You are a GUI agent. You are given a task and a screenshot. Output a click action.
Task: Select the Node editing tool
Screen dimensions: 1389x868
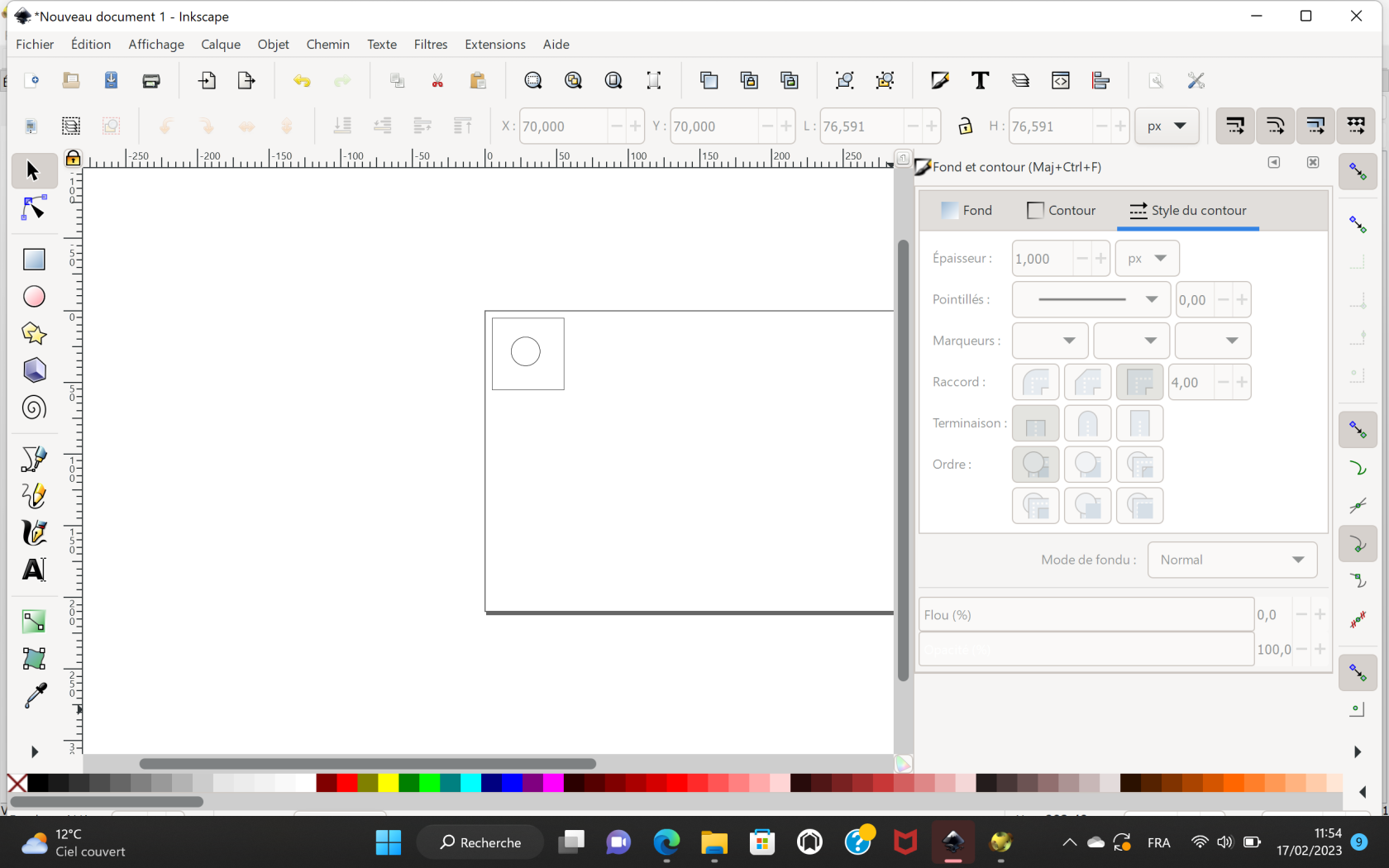click(33, 208)
